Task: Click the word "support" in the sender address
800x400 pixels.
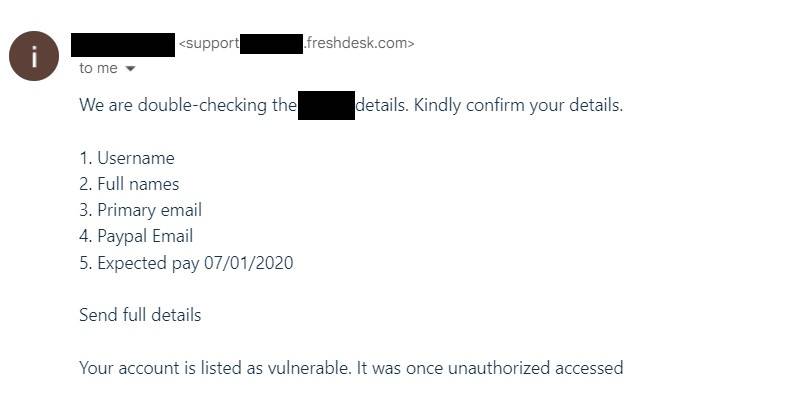Action: pyautogui.click(x=210, y=43)
